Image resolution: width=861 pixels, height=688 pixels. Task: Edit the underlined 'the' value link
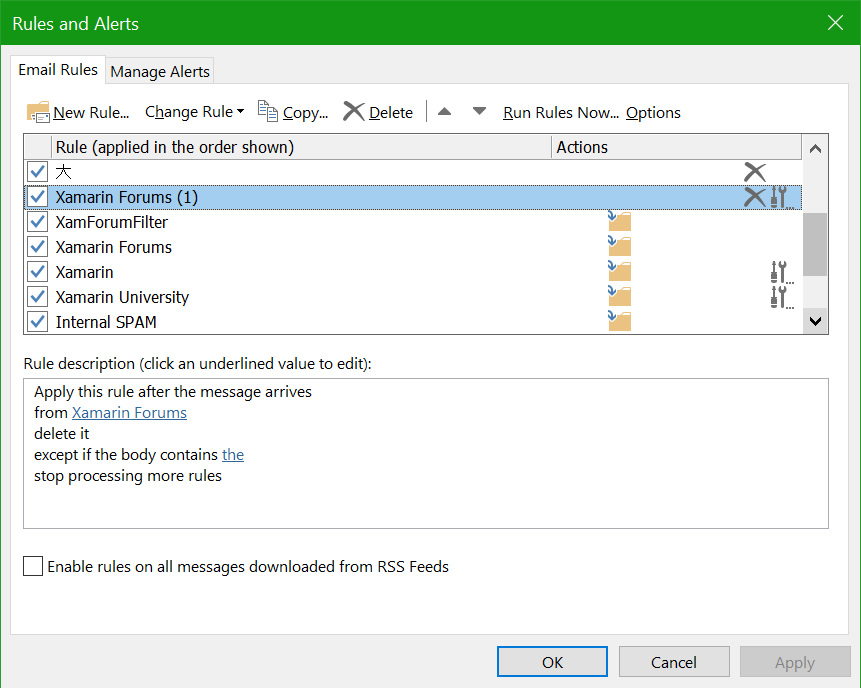pos(233,455)
